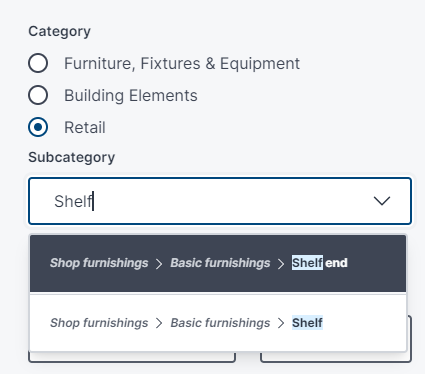Click Basic furnishings in the Shelf row

[x=220, y=323]
